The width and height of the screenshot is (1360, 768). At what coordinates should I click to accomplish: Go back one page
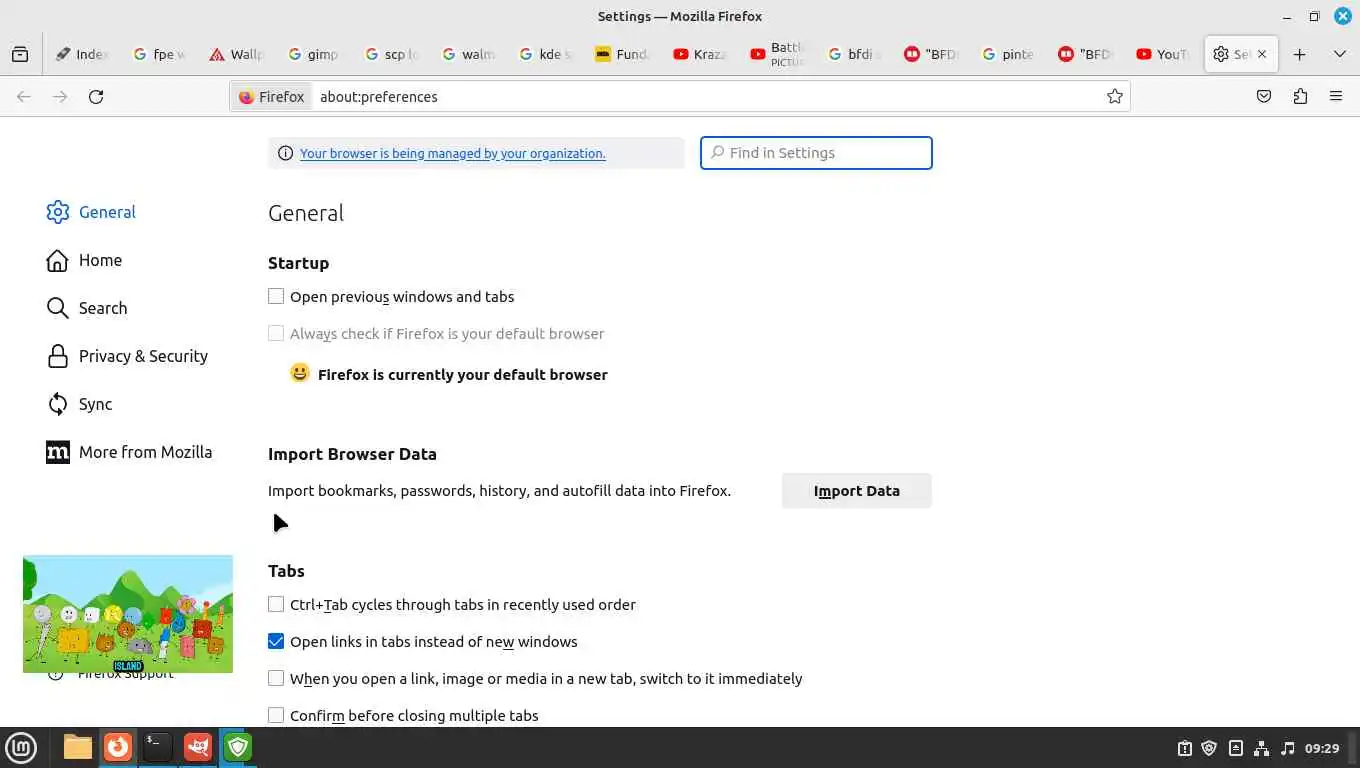[24, 97]
